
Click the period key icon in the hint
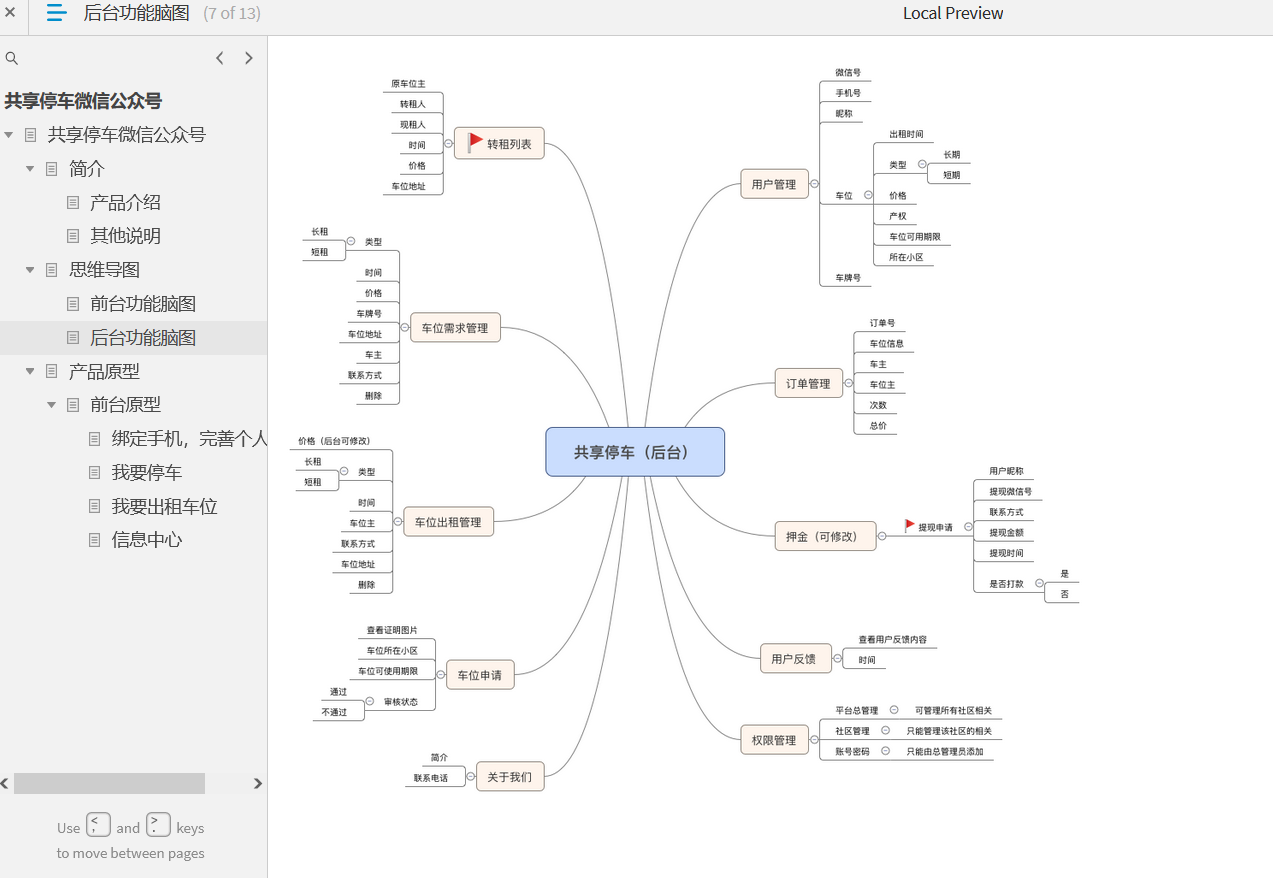click(158, 824)
